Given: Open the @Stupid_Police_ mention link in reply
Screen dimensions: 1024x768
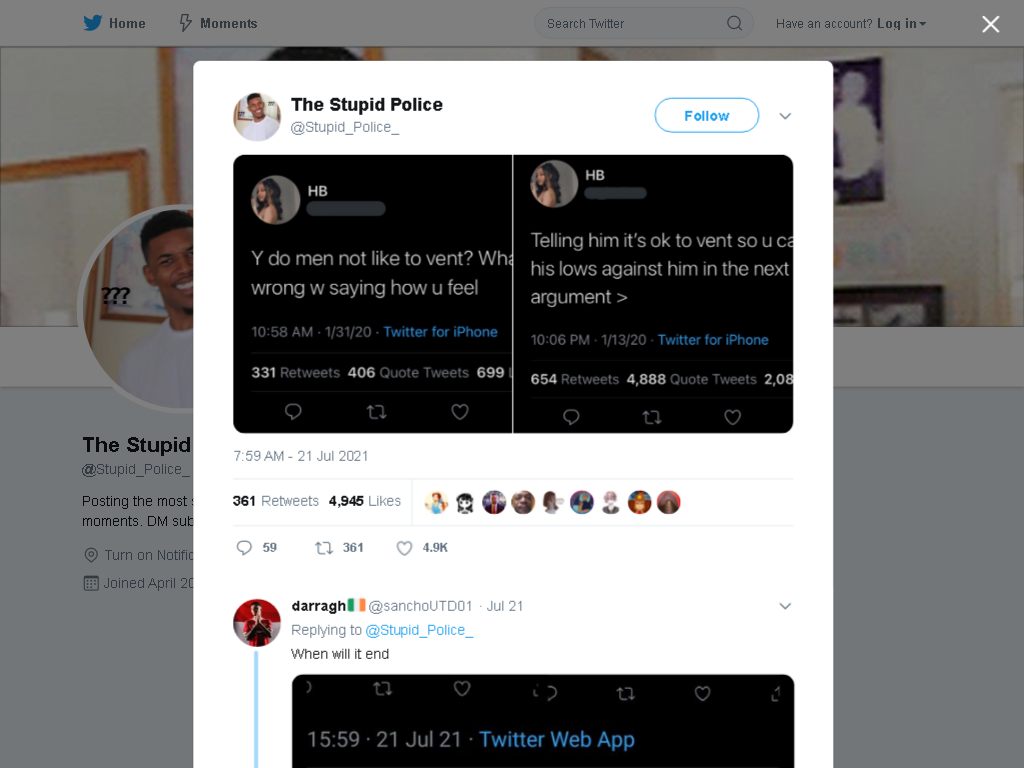Looking at the screenshot, I should point(419,630).
